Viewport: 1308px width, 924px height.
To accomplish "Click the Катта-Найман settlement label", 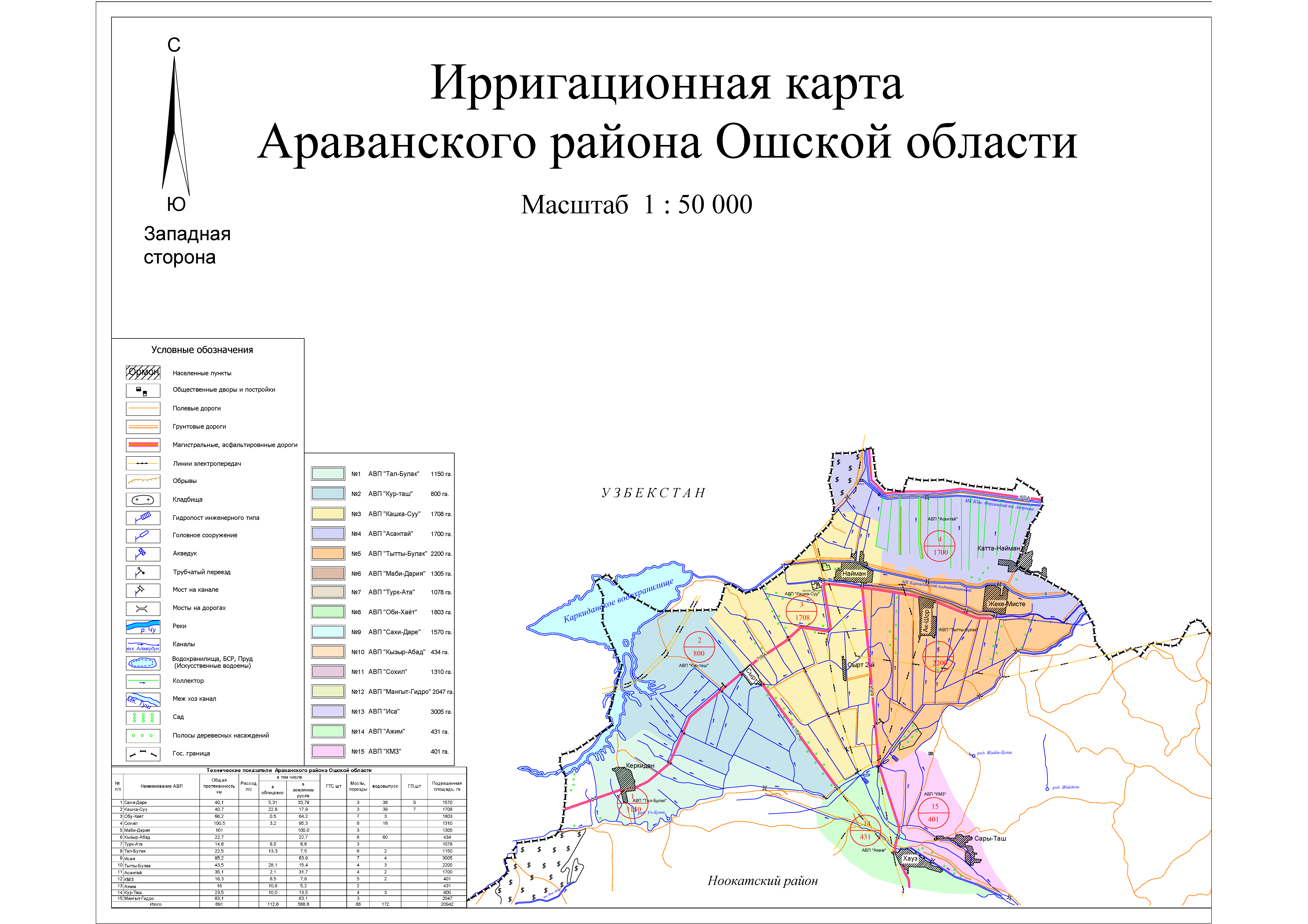I will (999, 549).
